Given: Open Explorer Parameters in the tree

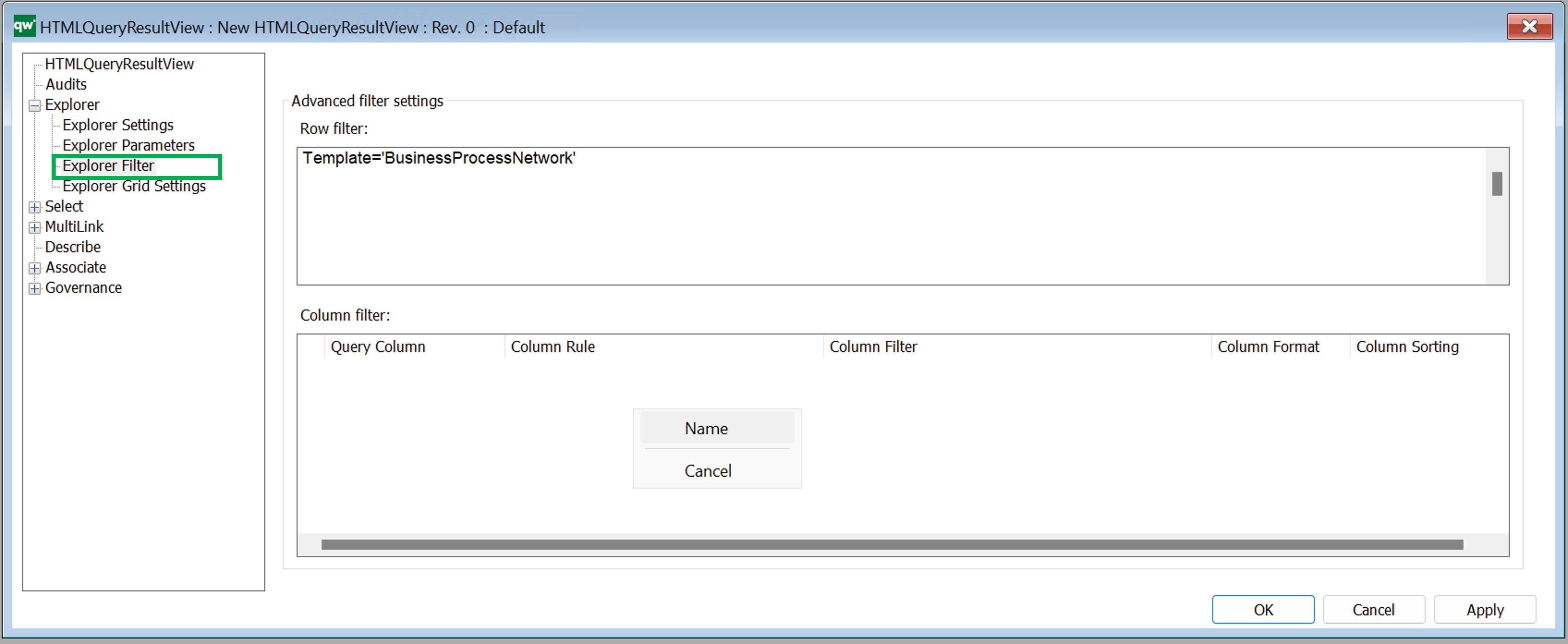Looking at the screenshot, I should pos(129,145).
